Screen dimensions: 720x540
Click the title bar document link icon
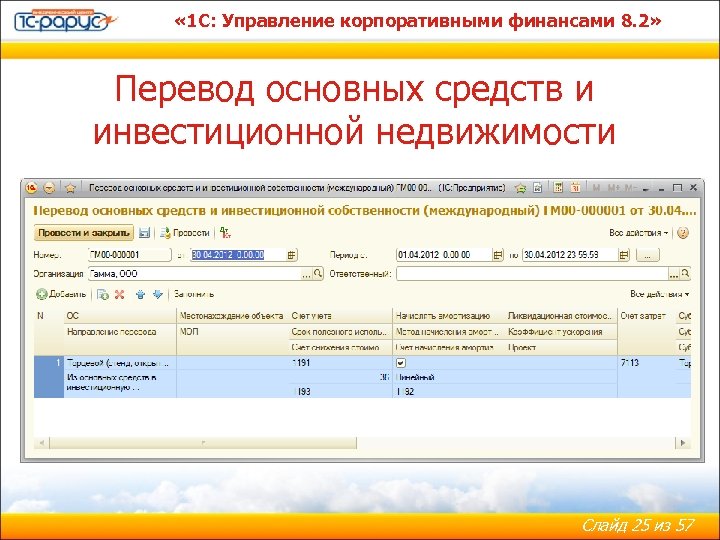tap(538, 188)
